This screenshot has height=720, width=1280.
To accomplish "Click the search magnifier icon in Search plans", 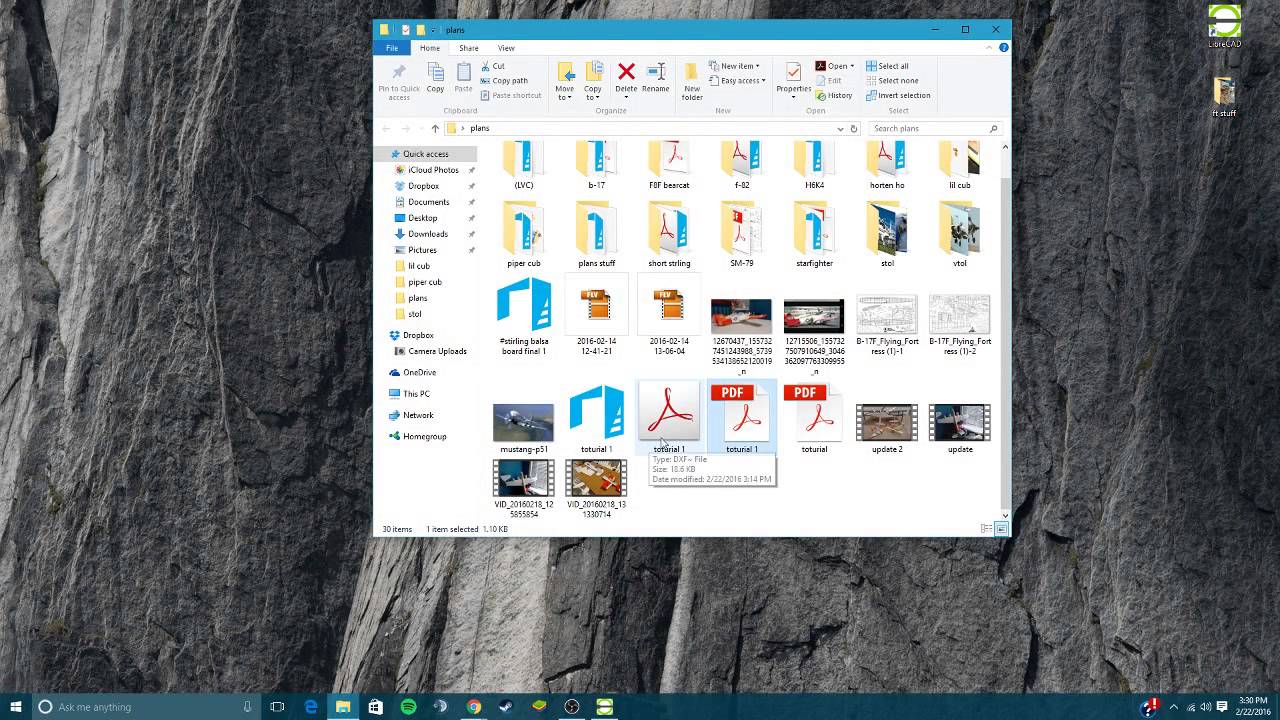I will coord(993,128).
